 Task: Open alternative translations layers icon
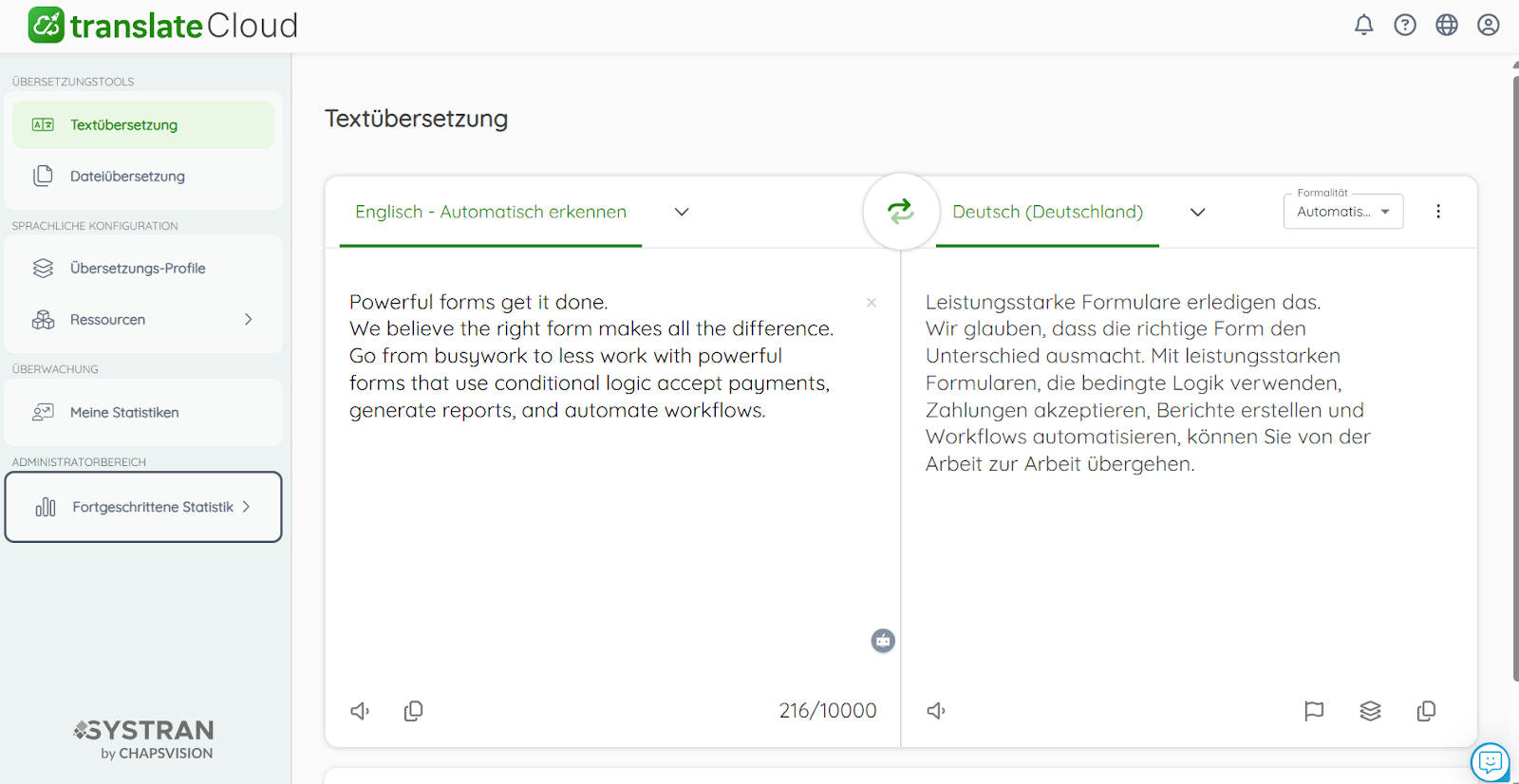pyautogui.click(x=1370, y=710)
